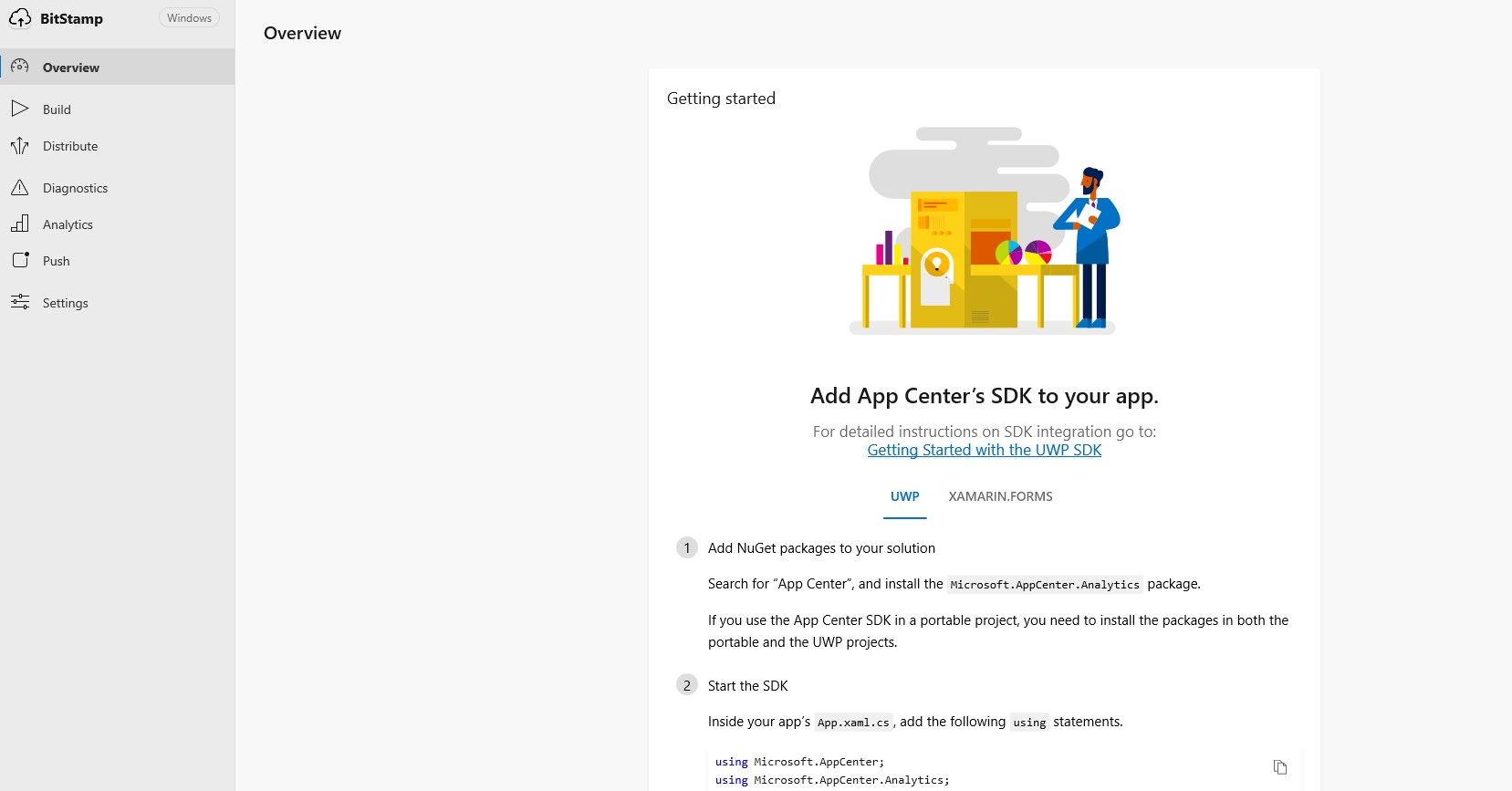Click the 'using Microsoft.AppCenter.Analytics;' code line
Screen dimensions: 1512x791
pos(832,780)
